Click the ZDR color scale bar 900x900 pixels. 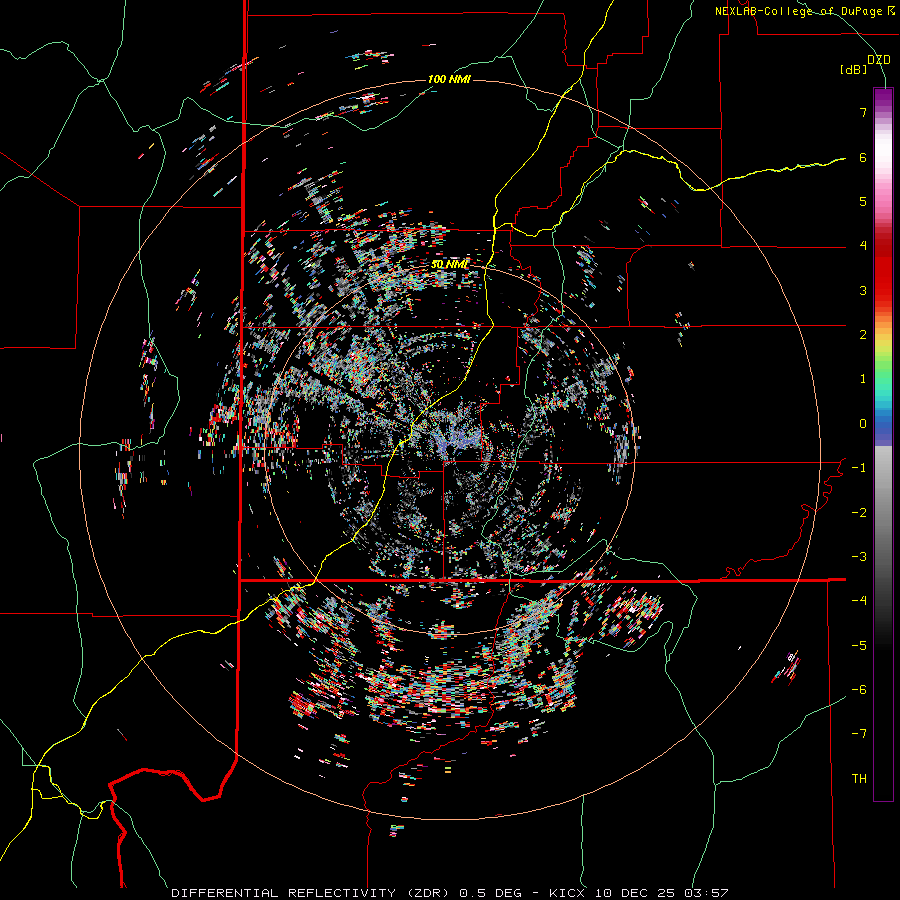pyautogui.click(x=883, y=444)
